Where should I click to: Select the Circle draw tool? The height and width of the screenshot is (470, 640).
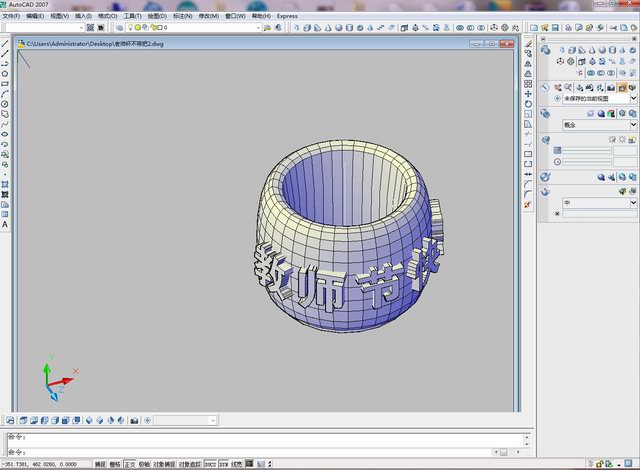point(5,104)
